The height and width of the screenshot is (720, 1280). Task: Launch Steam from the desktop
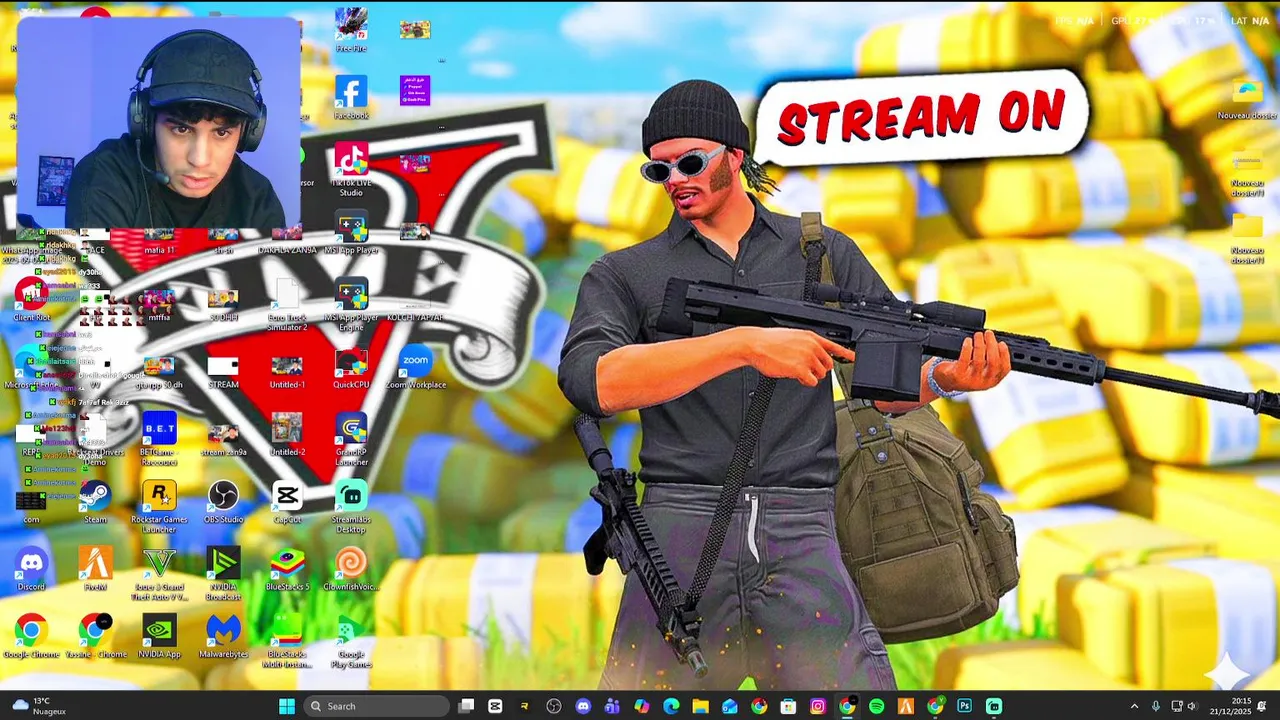coord(95,502)
